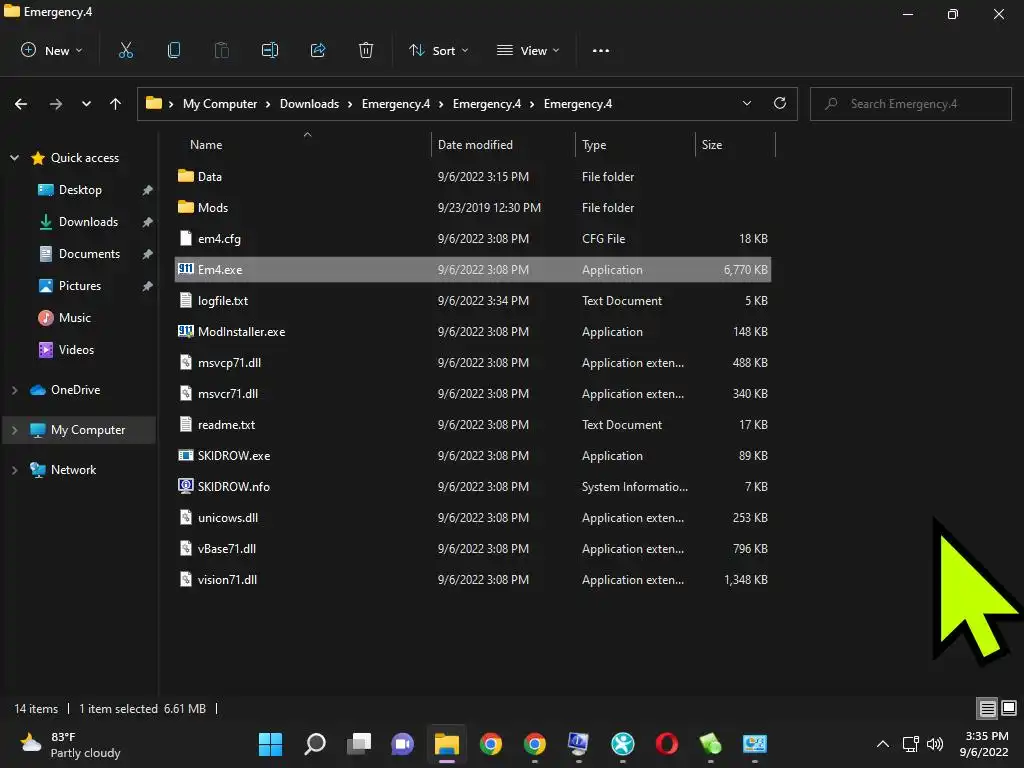Click the Share icon in toolbar
Viewport: 1024px width, 768px height.
coord(318,50)
